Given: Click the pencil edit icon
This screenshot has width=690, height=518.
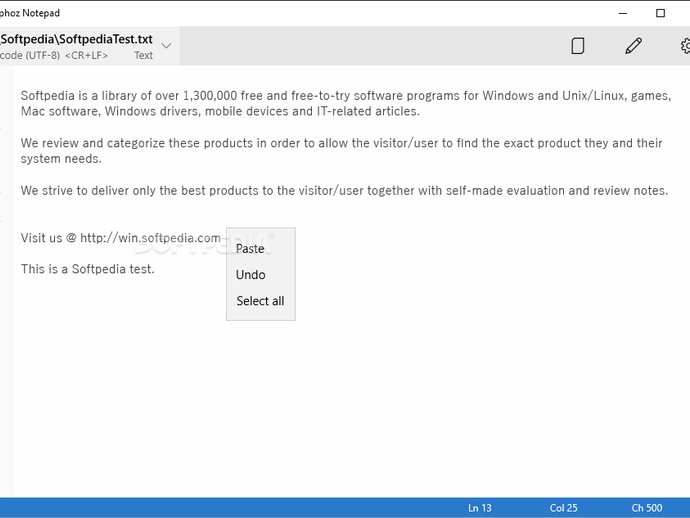Looking at the screenshot, I should pyautogui.click(x=633, y=46).
